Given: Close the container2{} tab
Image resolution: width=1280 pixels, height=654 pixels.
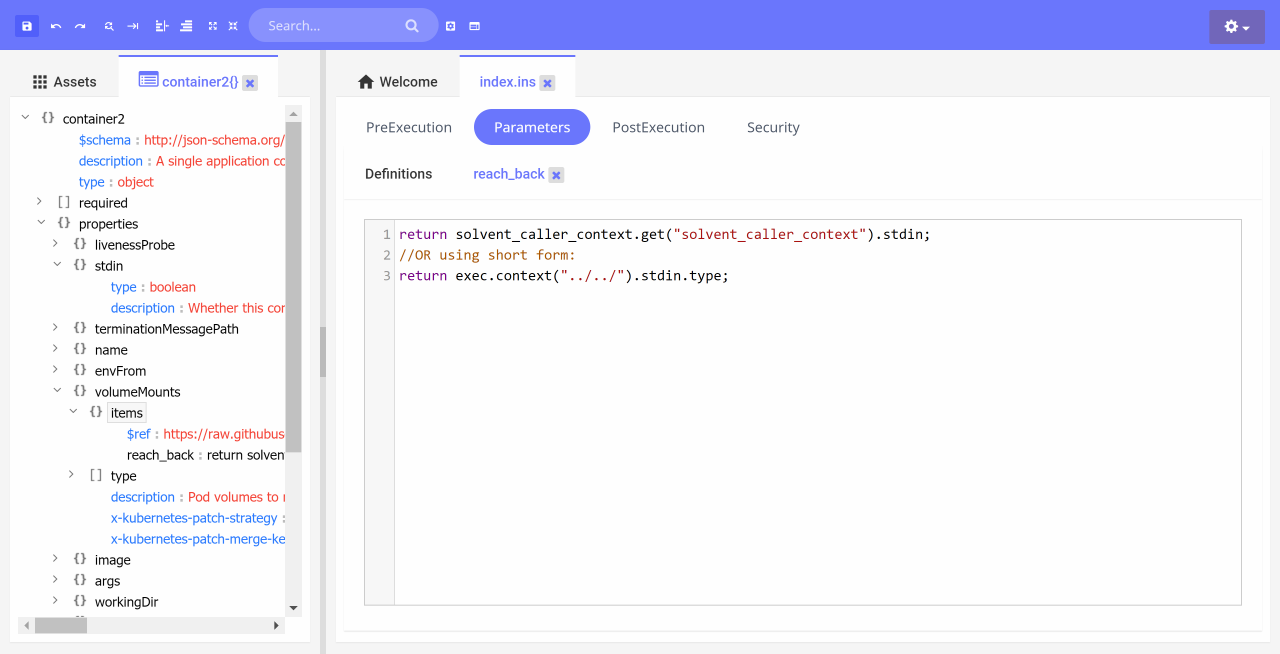Looking at the screenshot, I should pos(250,83).
